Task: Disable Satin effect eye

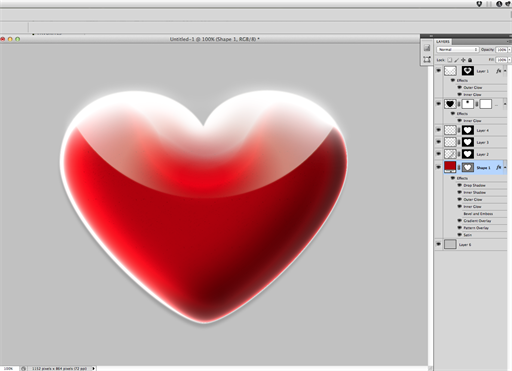Action: click(459, 235)
